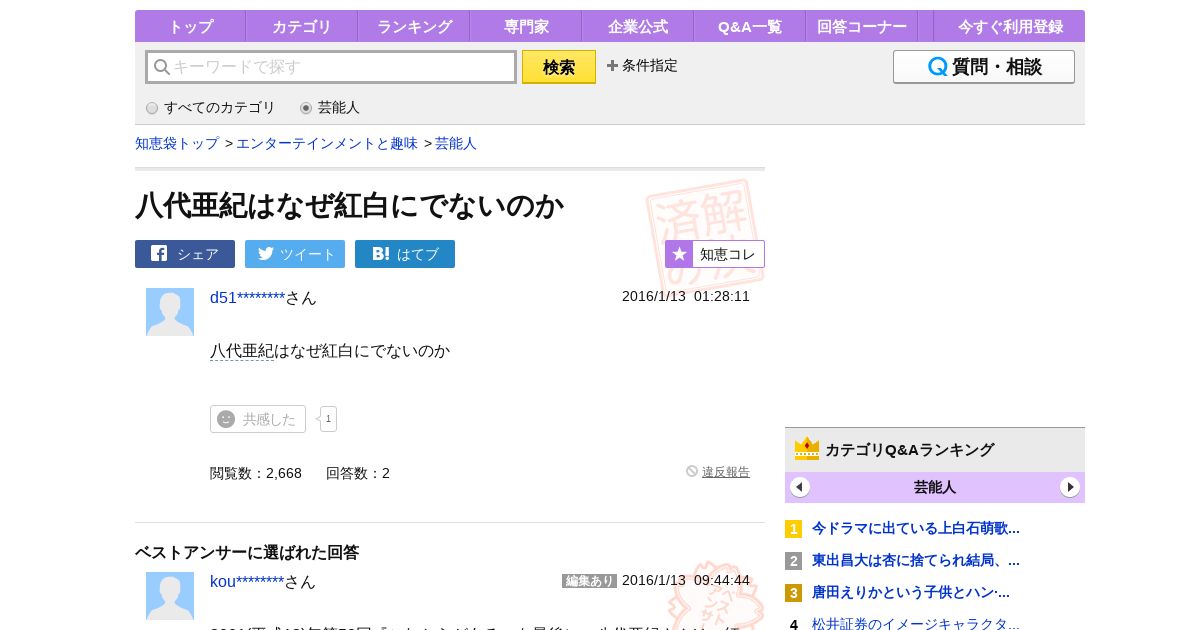Click the 知恵コレ star icon
The width and height of the screenshot is (1200, 630).
point(680,254)
